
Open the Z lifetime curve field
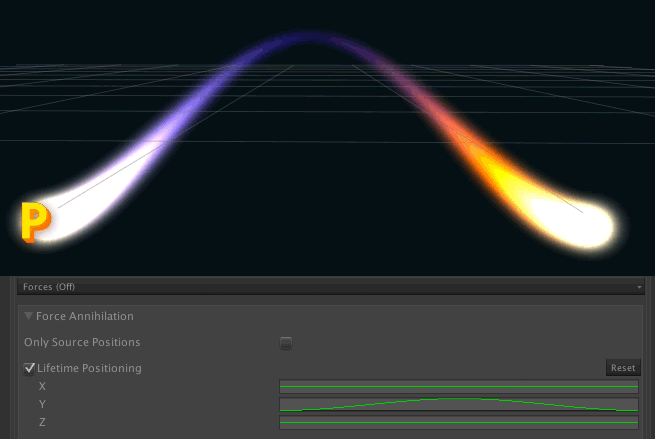pos(458,422)
